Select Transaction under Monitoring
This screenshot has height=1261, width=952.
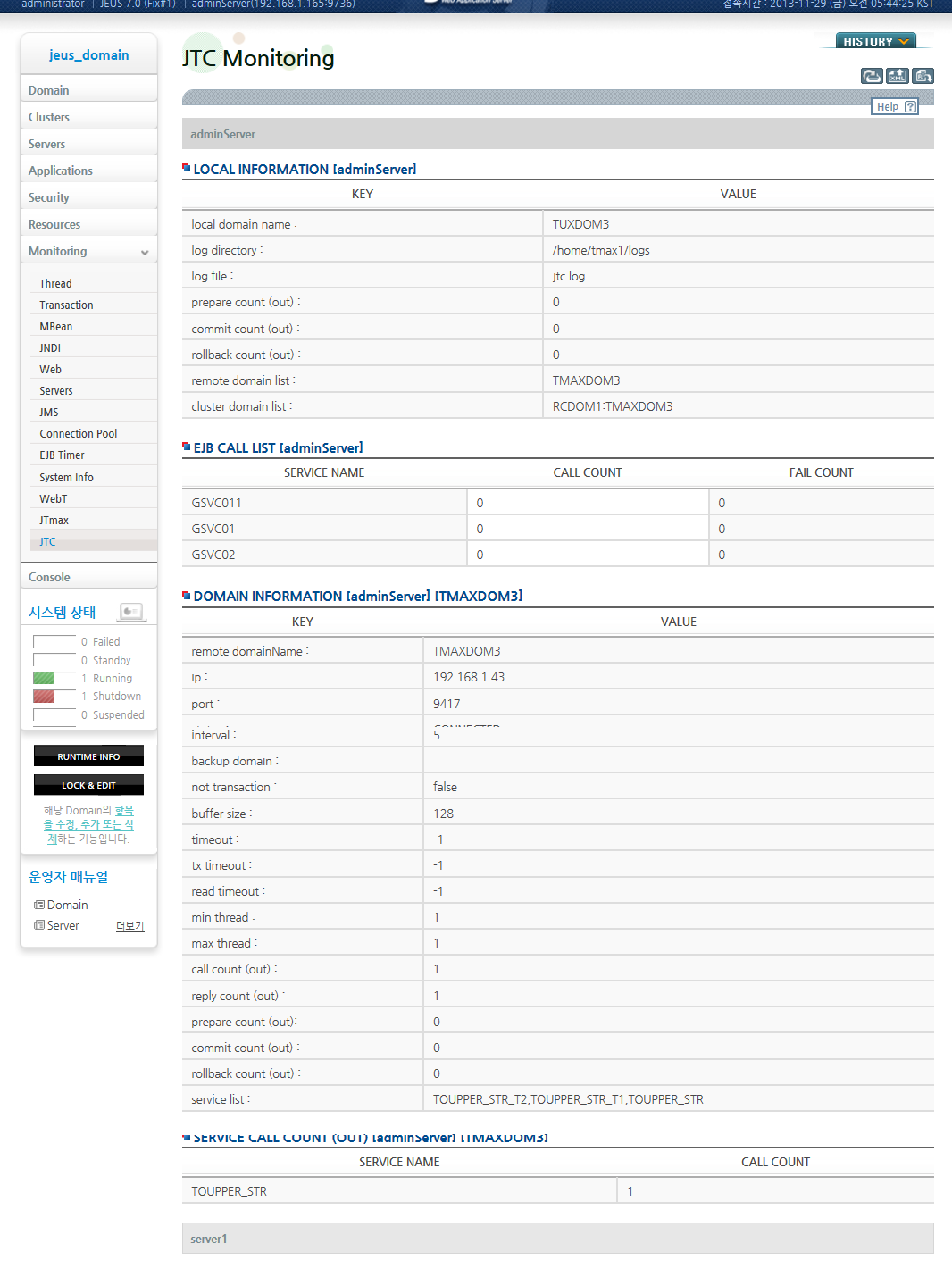pyautogui.click(x=66, y=305)
